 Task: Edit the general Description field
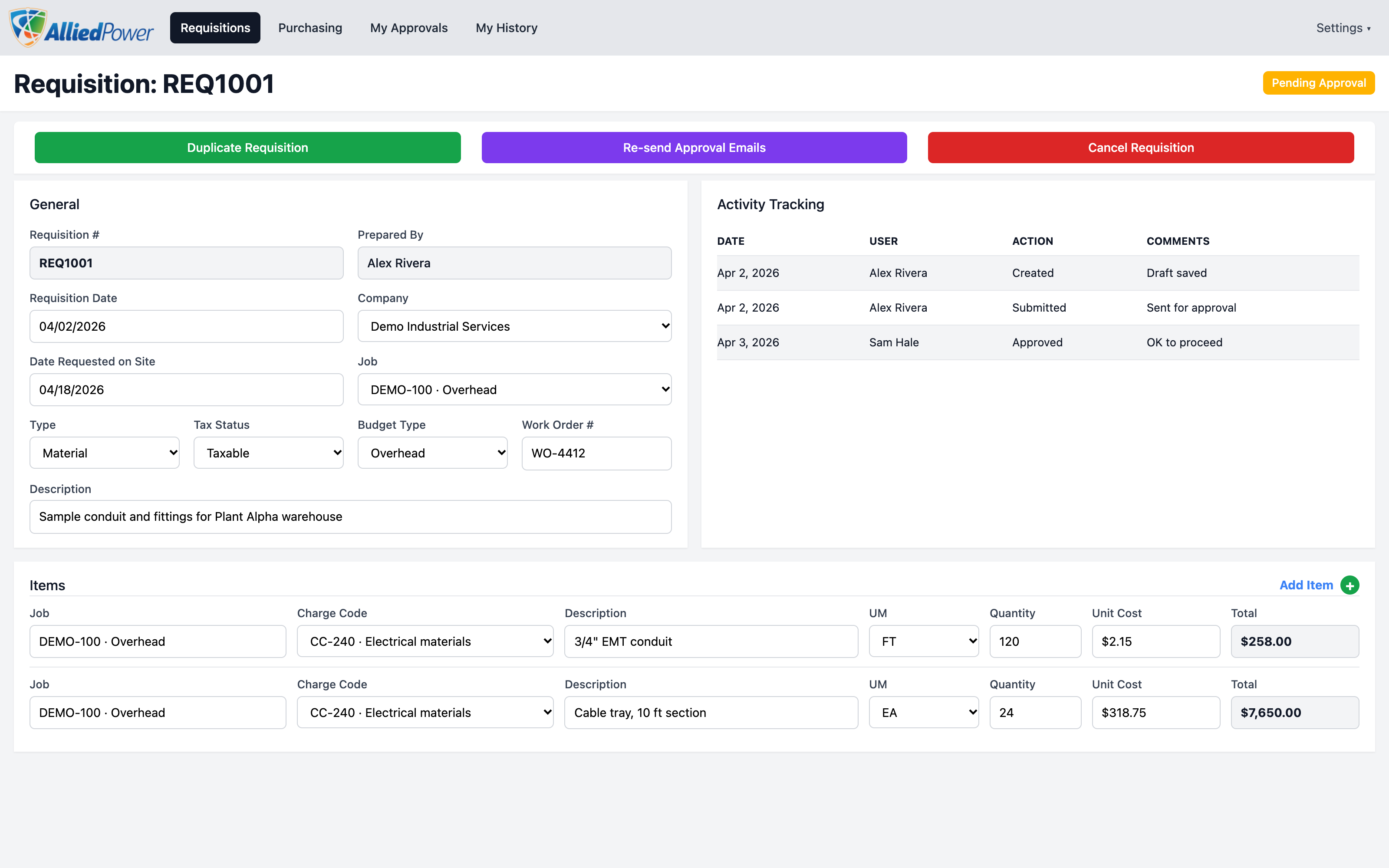click(x=350, y=516)
